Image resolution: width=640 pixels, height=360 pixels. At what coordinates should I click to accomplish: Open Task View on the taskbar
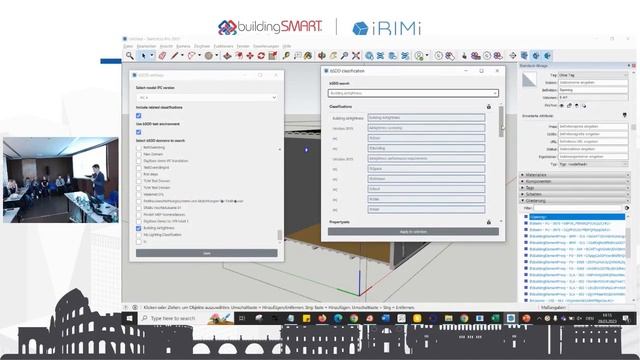click(x=242, y=318)
